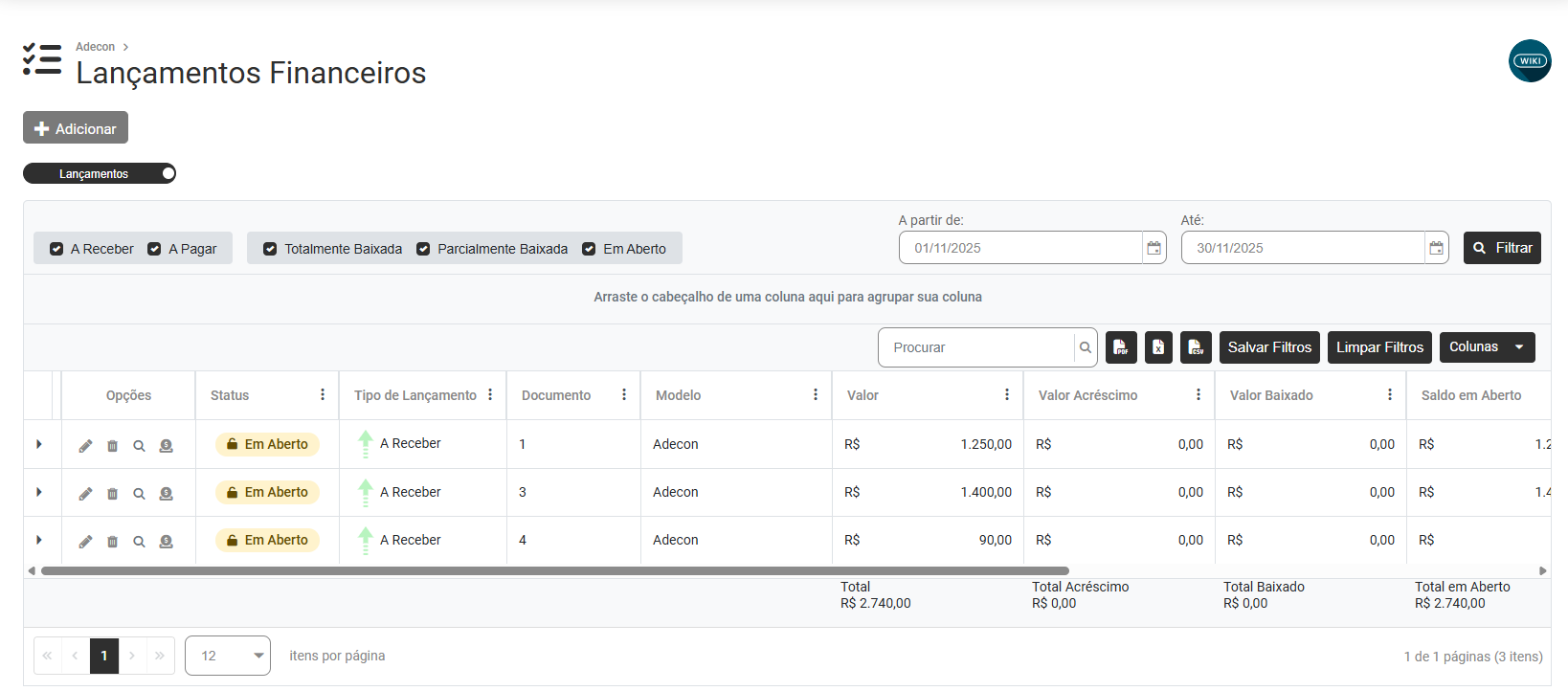This screenshot has width=1568, height=691.
Task: Expand the row for document 1
Action: pos(39,444)
